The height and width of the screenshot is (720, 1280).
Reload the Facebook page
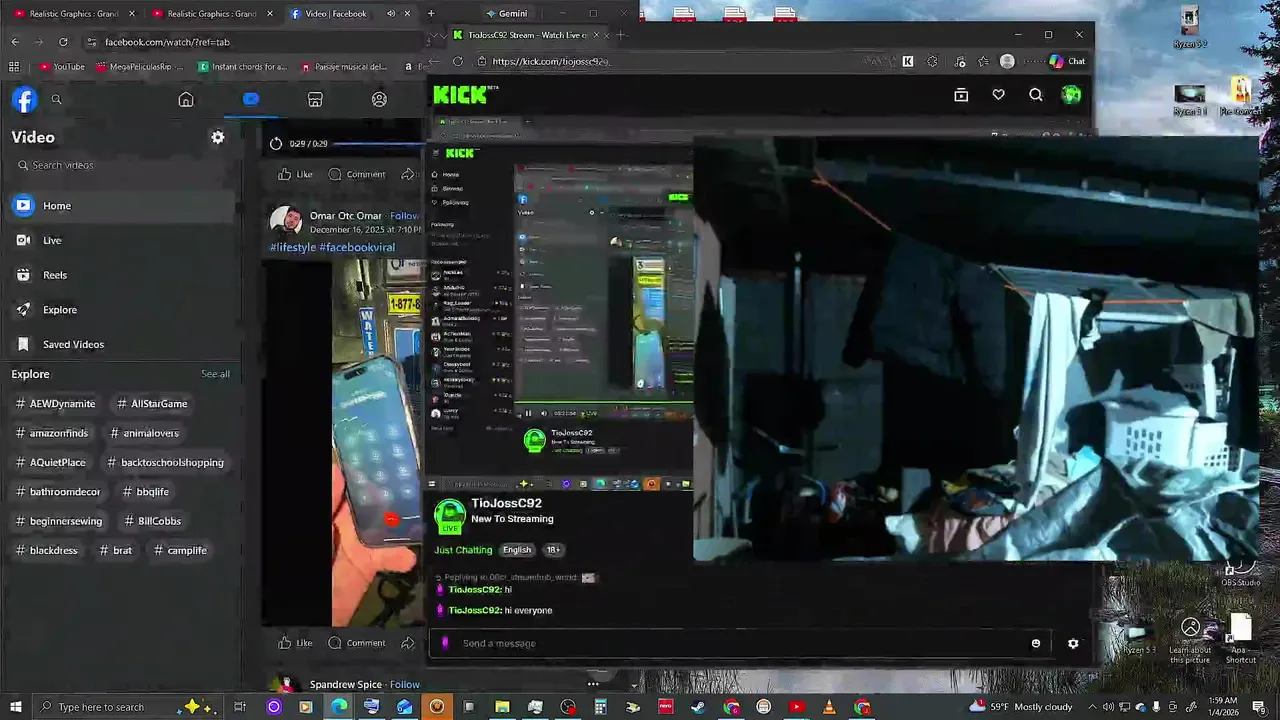[x=63, y=42]
